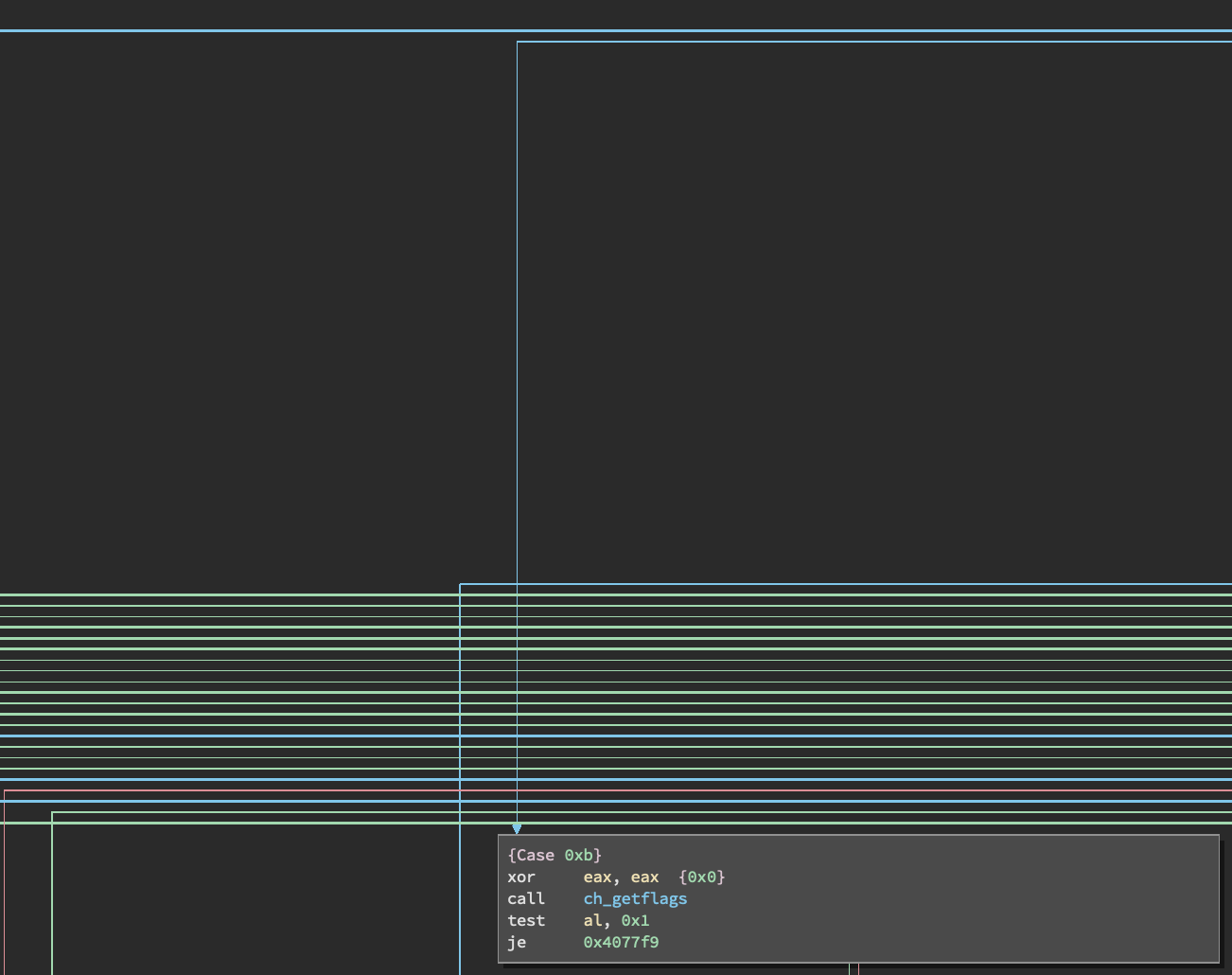Click the empty graph canvas area
Viewport: 1232px width, 975px height.
point(237,284)
